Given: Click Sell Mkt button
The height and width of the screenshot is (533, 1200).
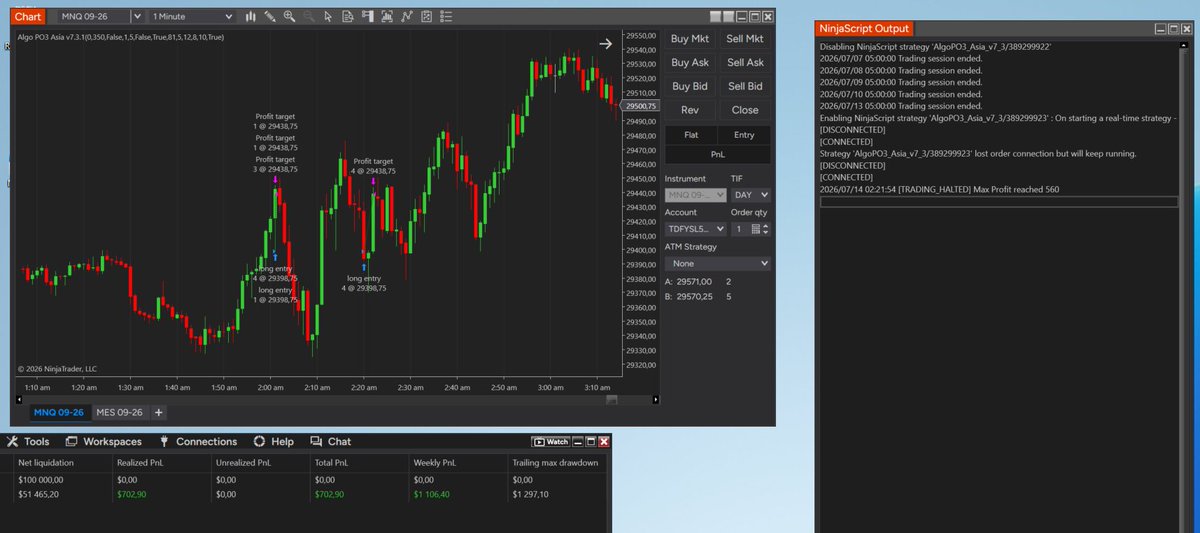Looking at the screenshot, I should point(745,39).
